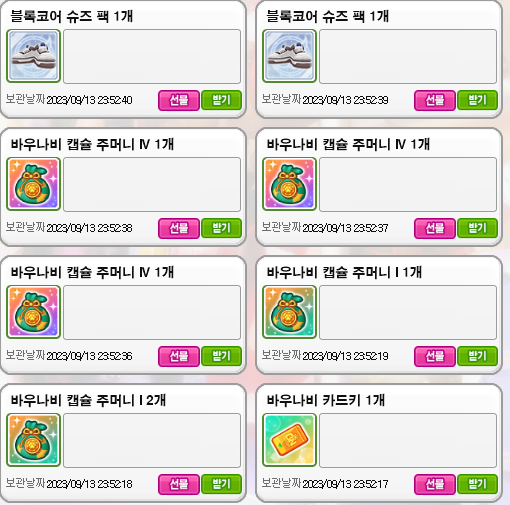Screen dimensions: 510x505
Task: Gift the capsule pouch IV stored at 23:52:36
Action: tap(179, 356)
